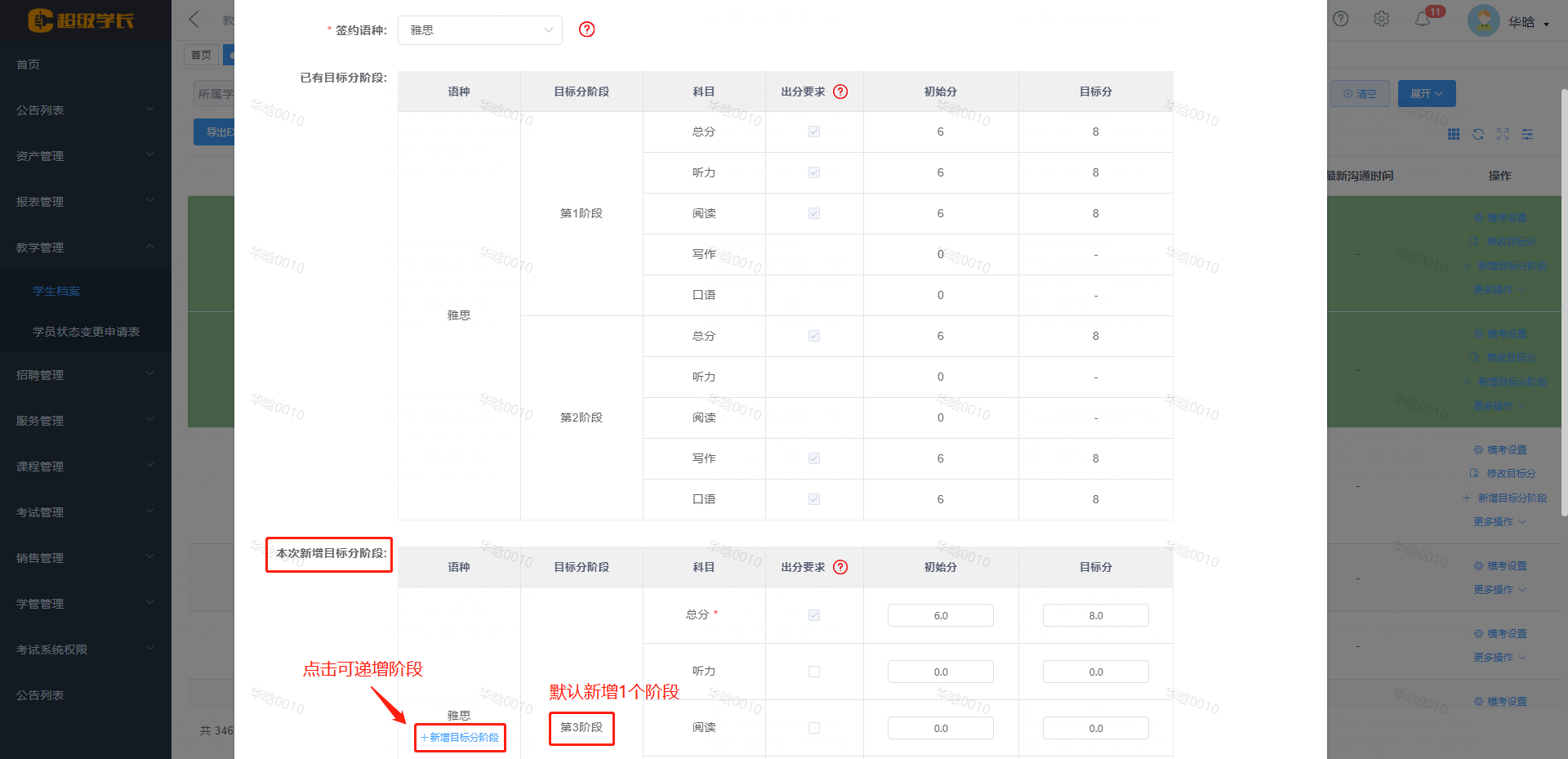This screenshot has height=759, width=1568.
Task: Open 首页 in the left sidebar
Action: coord(28,65)
